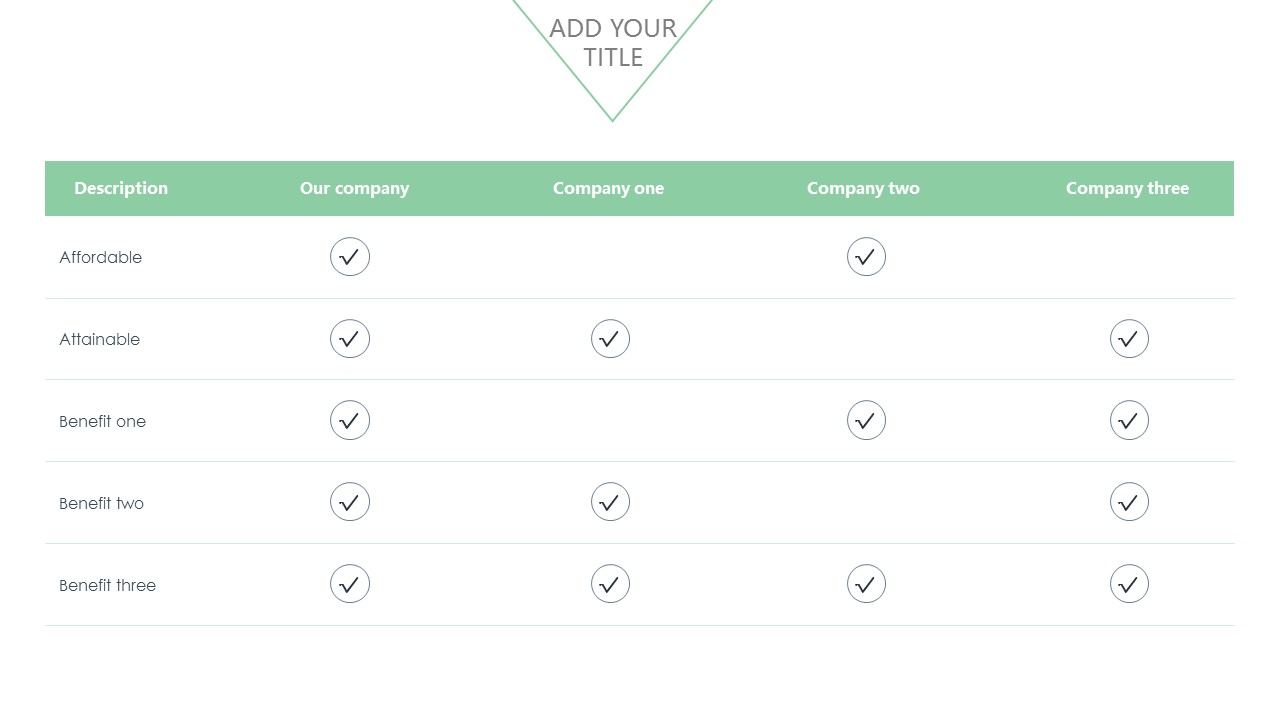This screenshot has width=1280, height=720.
Task: Click the ADD YOUR TITLE placeholder text
Action: point(613,43)
